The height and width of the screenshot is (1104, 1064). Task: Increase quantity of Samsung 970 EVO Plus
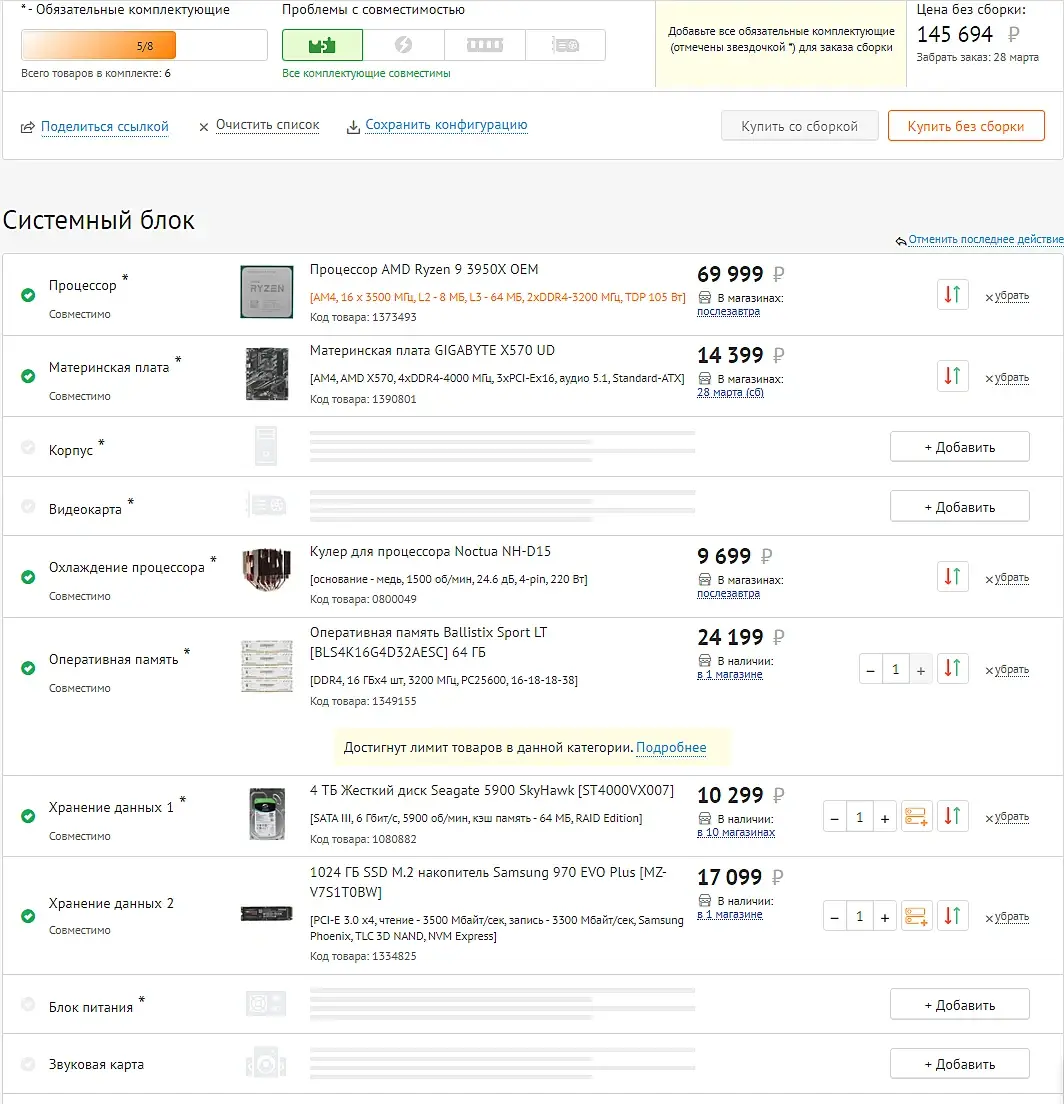click(x=884, y=917)
